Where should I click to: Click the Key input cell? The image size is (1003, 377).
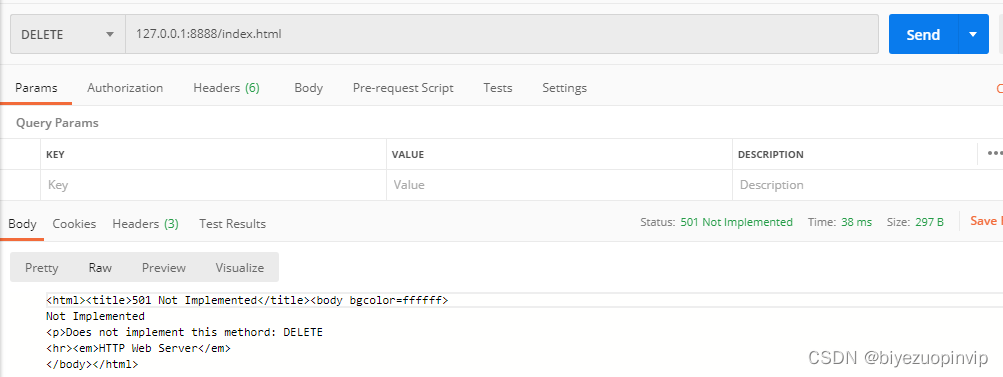213,185
